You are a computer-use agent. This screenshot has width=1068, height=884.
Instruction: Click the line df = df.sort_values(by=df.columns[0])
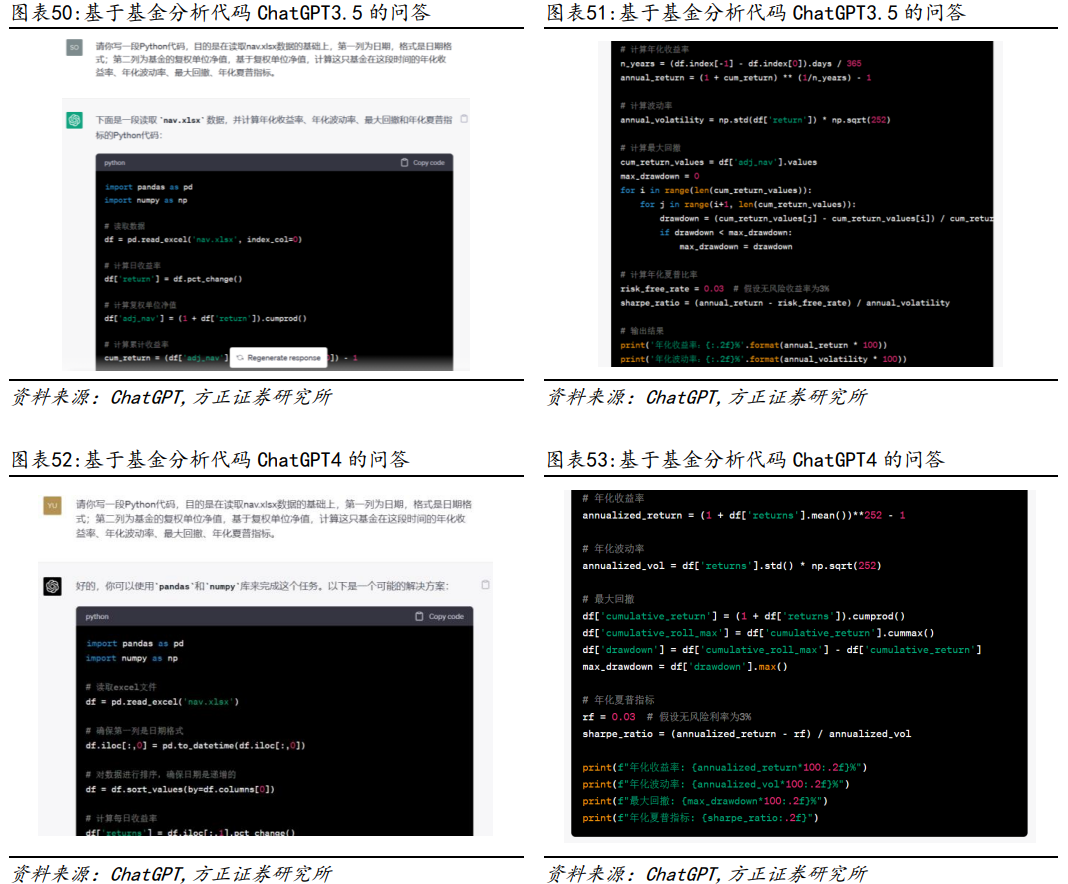coord(180,789)
